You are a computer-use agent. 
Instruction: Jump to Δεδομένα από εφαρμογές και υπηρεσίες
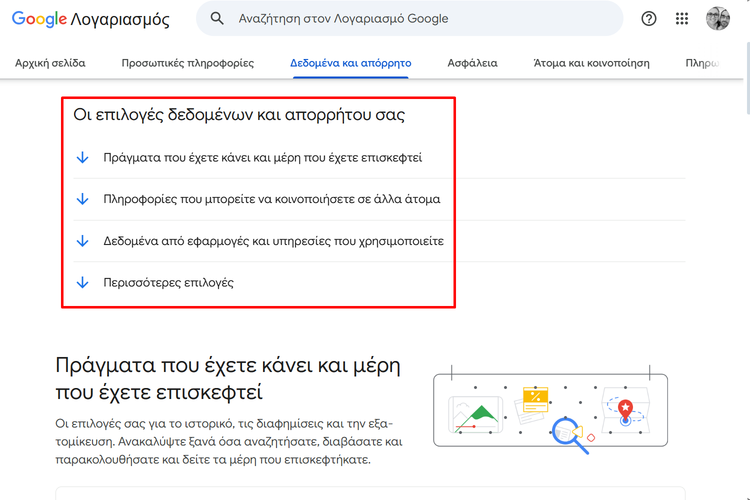274,241
